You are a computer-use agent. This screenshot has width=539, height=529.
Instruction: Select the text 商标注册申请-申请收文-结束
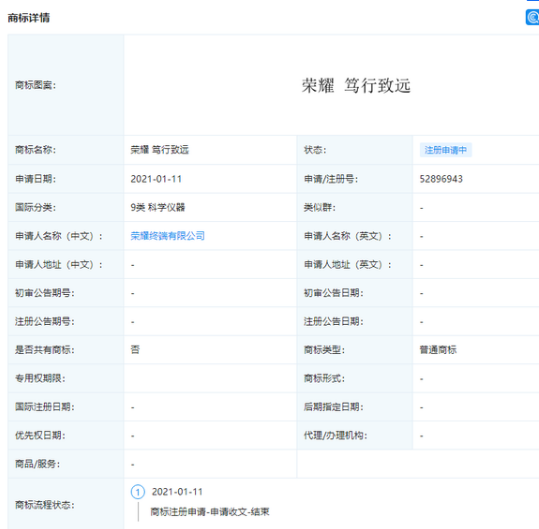coord(210,512)
